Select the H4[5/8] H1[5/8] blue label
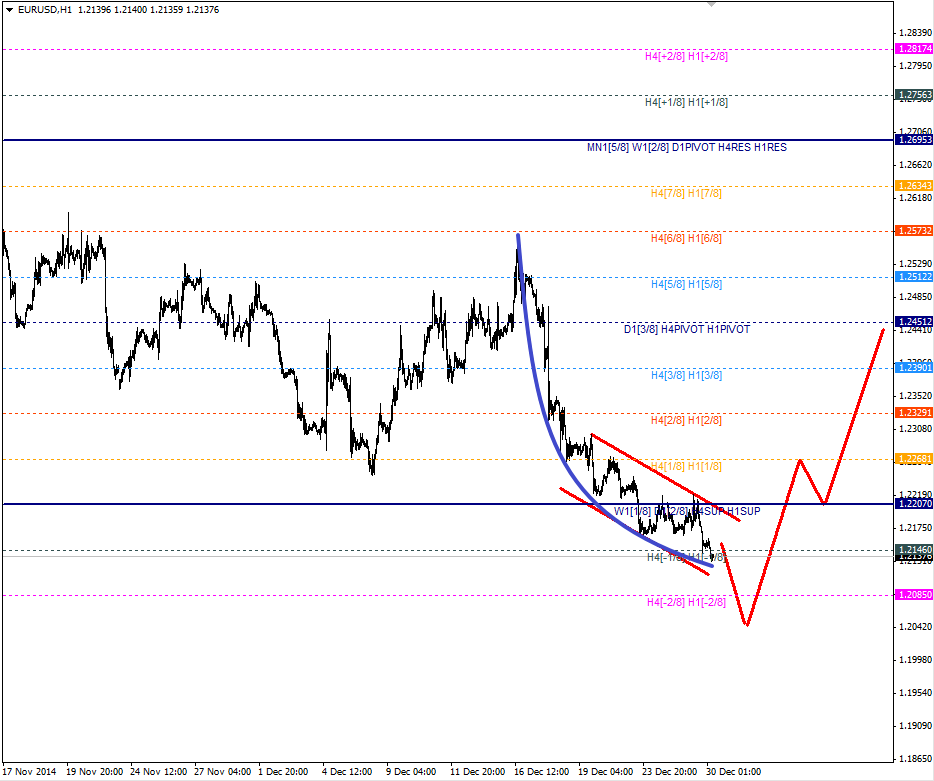Viewport: 934px width, 781px height. point(686,284)
